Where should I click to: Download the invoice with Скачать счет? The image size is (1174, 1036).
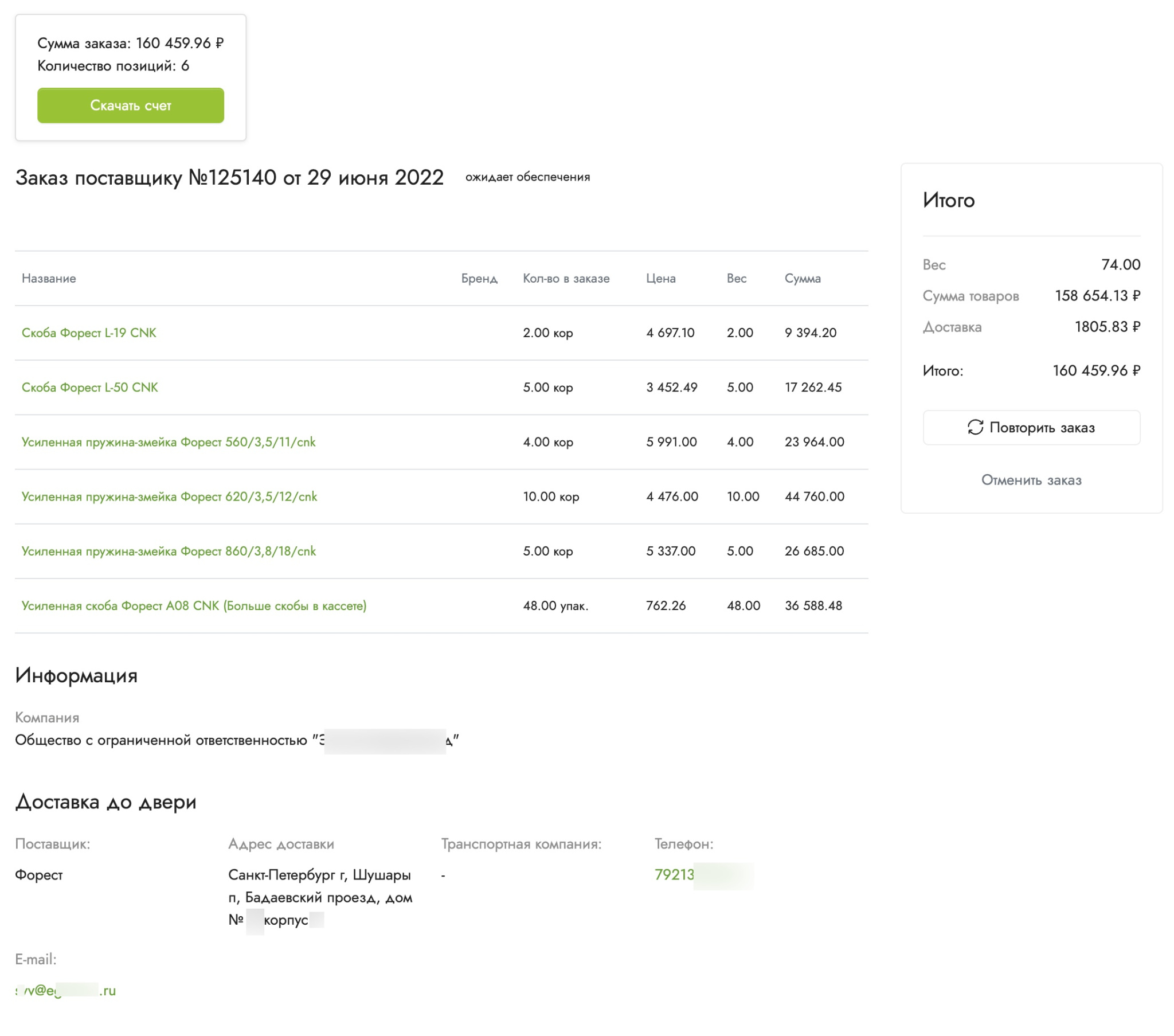coord(130,105)
